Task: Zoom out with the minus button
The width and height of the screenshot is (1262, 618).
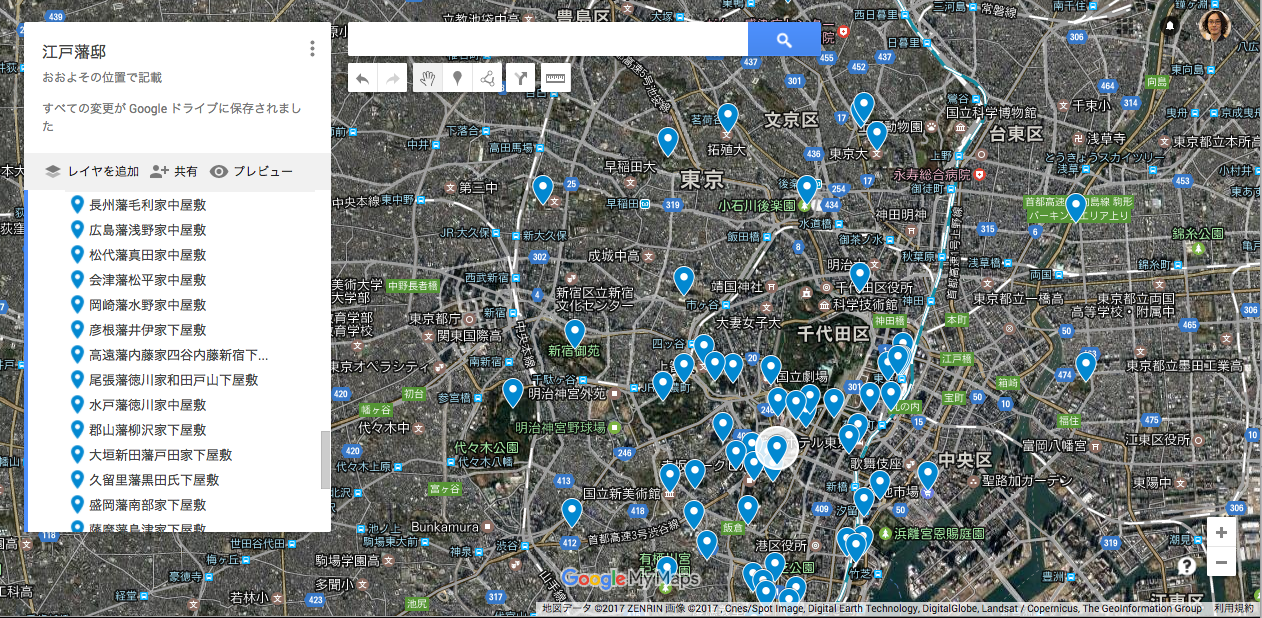Action: [x=1222, y=562]
